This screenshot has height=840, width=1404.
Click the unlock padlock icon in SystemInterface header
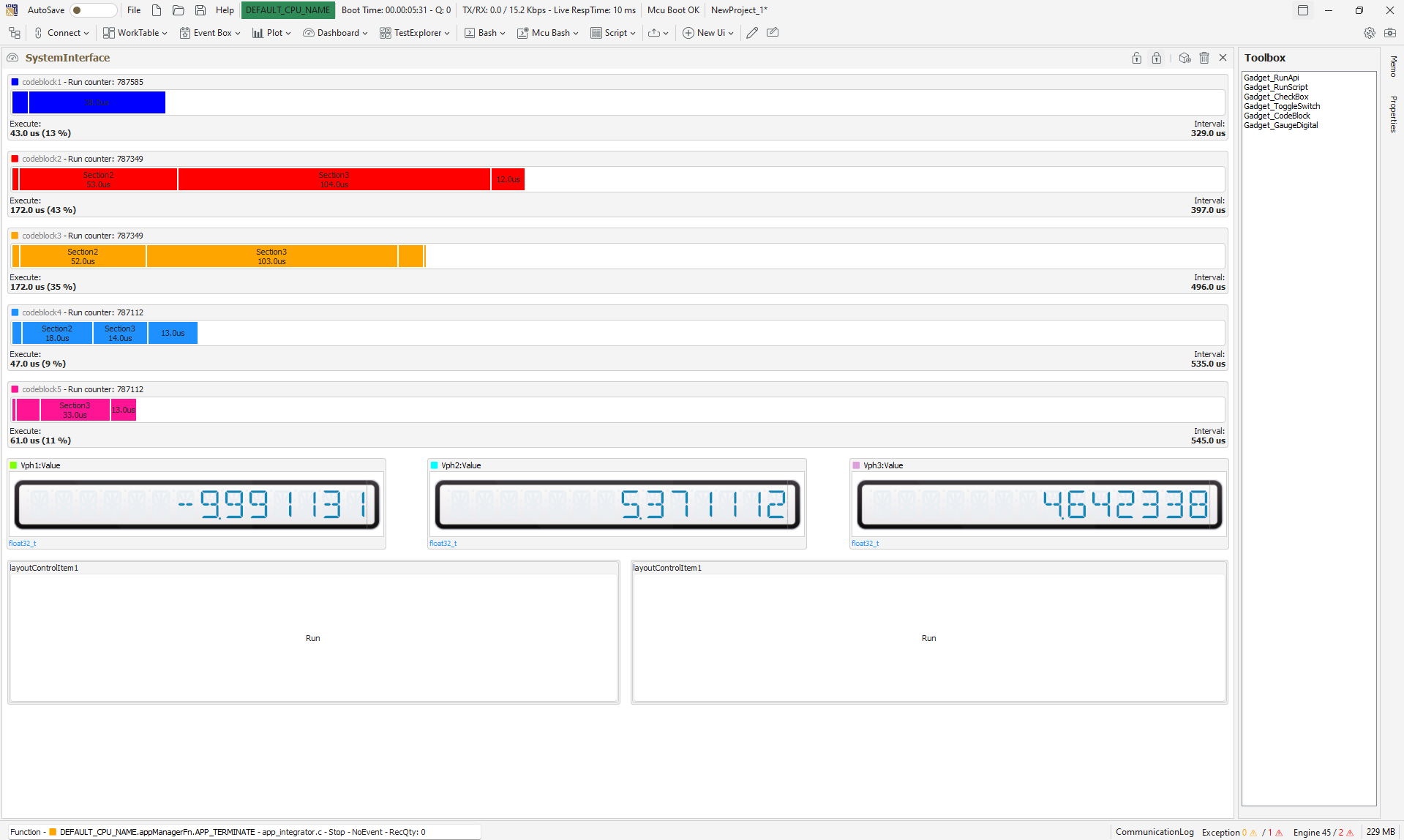click(x=1137, y=58)
